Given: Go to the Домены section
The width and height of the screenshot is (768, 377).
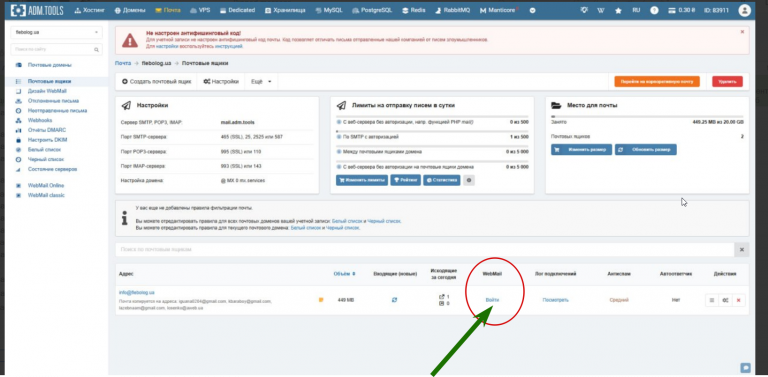Looking at the screenshot, I should coord(130,10).
